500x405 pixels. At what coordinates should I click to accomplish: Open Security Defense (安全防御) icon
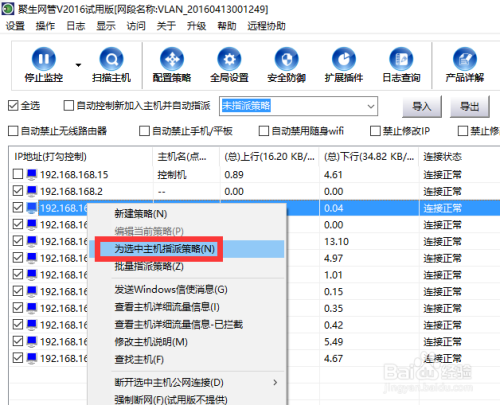pos(287,59)
